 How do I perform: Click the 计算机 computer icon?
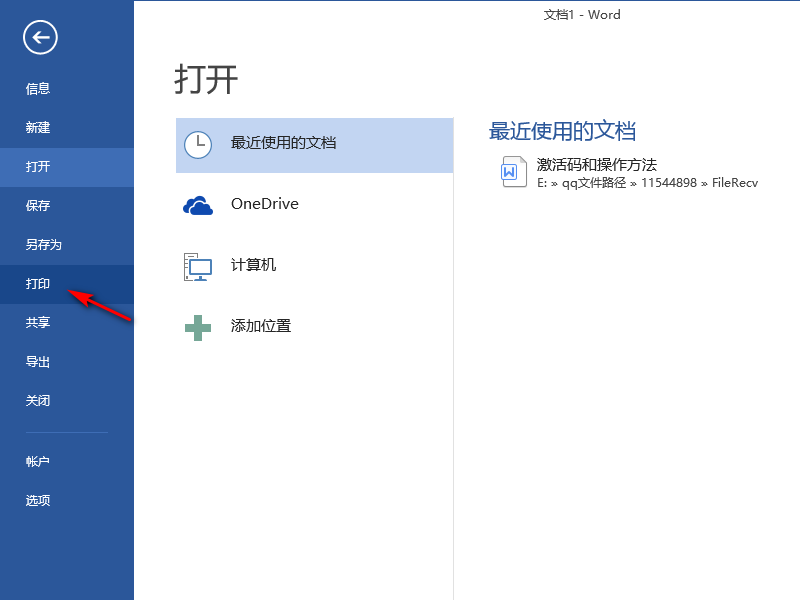[198, 266]
